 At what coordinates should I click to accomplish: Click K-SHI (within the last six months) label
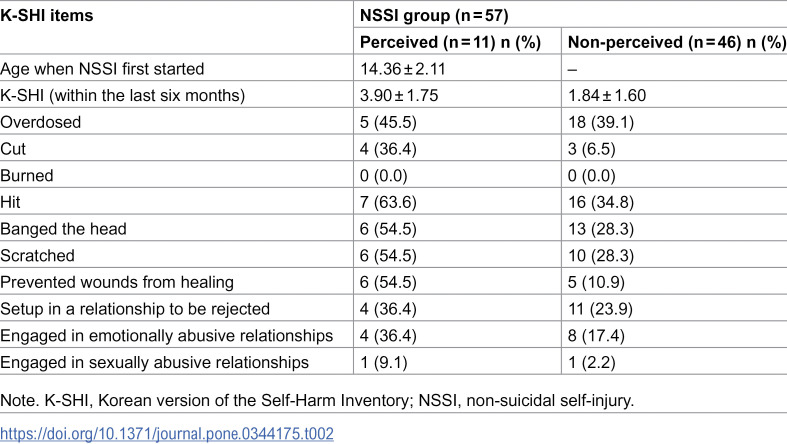tap(122, 95)
